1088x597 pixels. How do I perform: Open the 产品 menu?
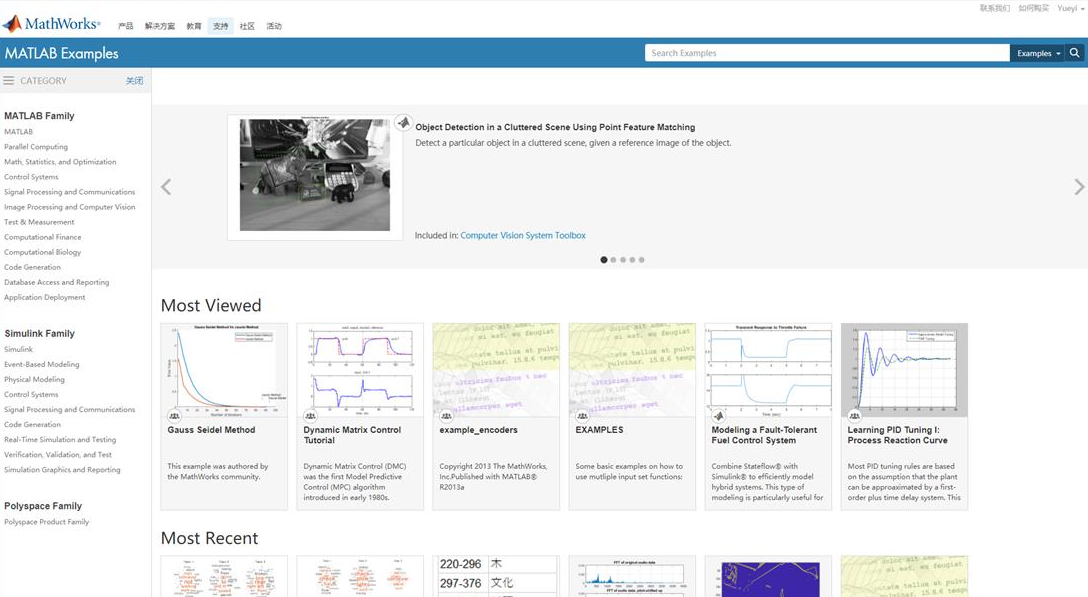126,26
